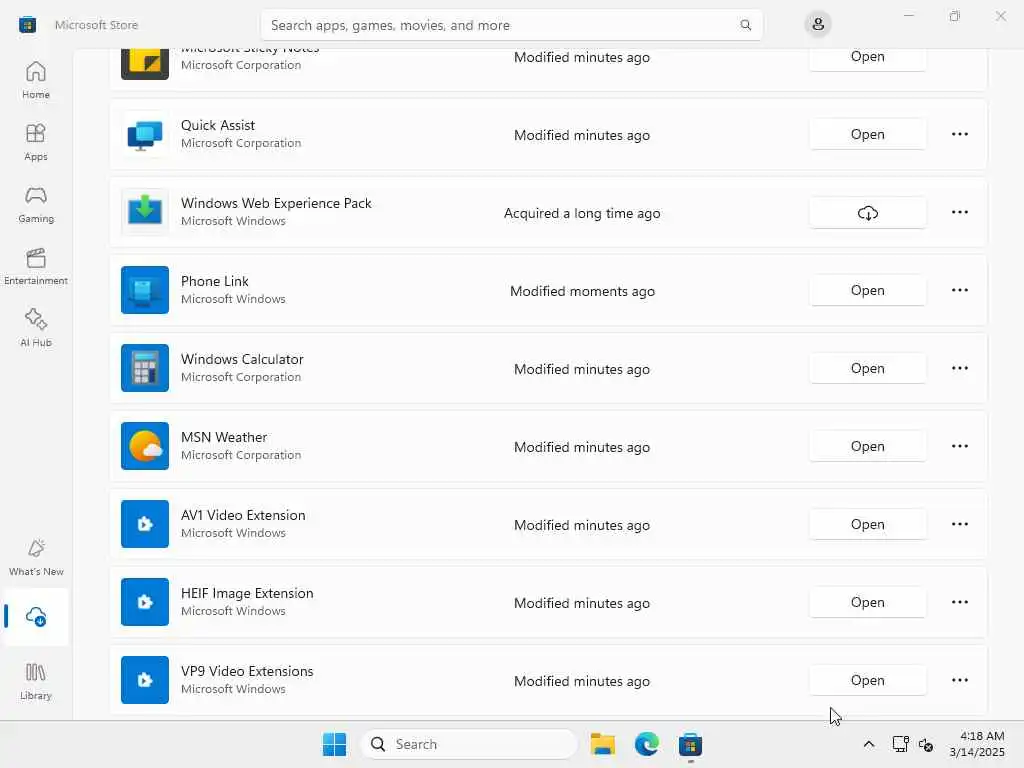Open MSN Weather

867,447
